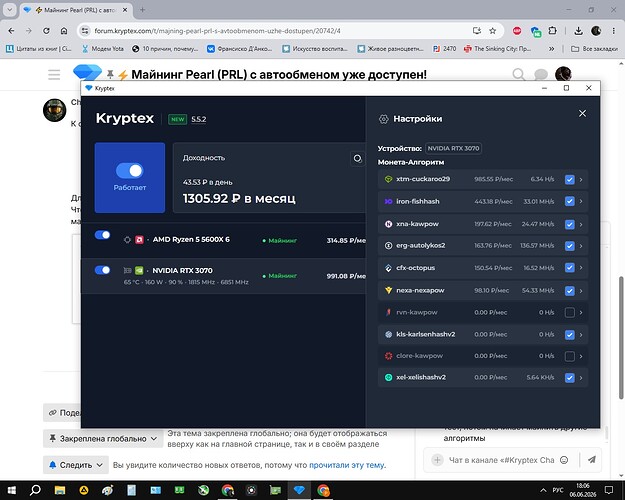The width and height of the screenshot is (625, 500).
Task: Bookmark this page with star icon
Action: (x=493, y=31)
